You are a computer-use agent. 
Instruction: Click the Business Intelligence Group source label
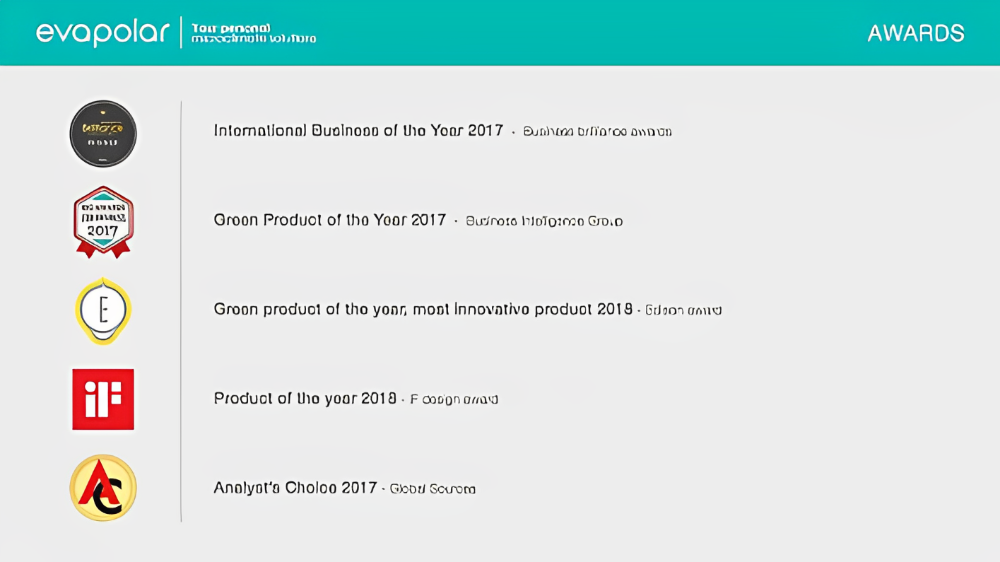[544, 221]
